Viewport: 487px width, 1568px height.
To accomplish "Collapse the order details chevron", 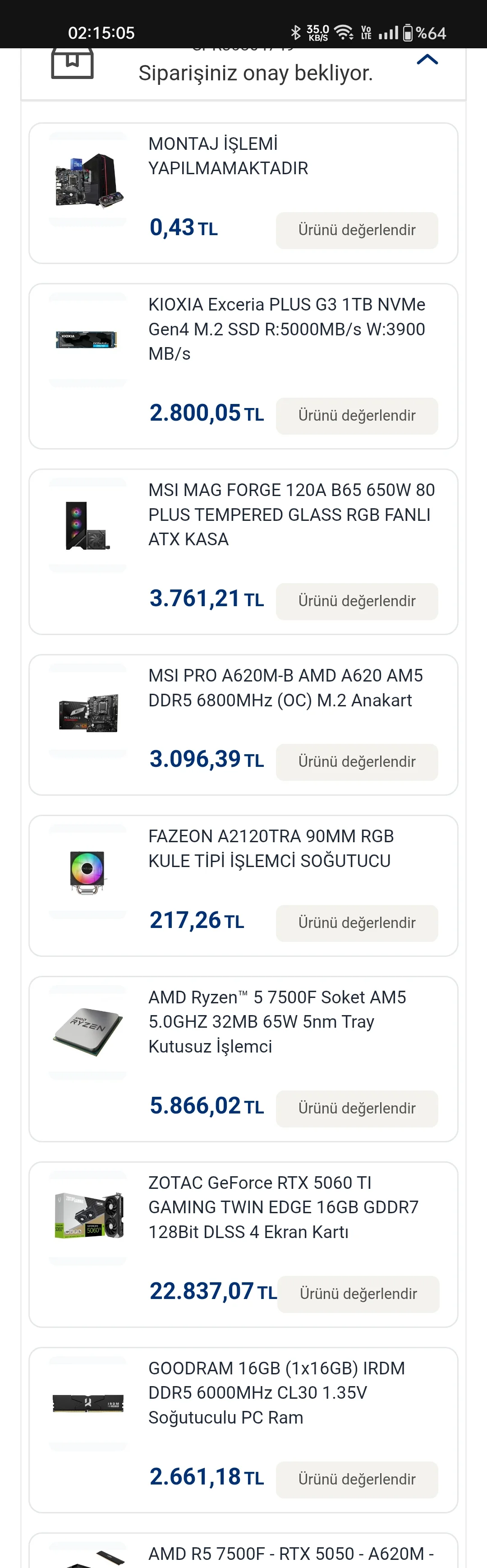I will 427,60.
